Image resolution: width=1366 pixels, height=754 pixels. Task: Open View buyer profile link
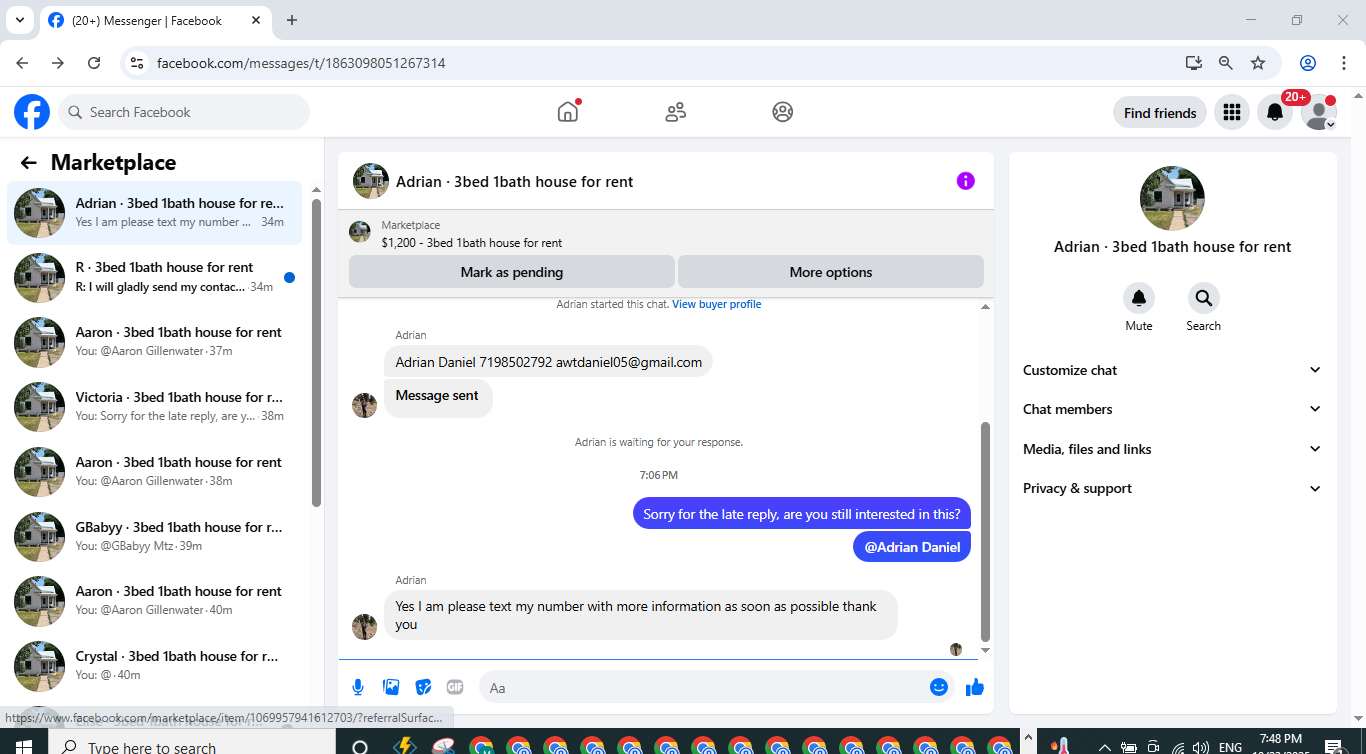717,304
